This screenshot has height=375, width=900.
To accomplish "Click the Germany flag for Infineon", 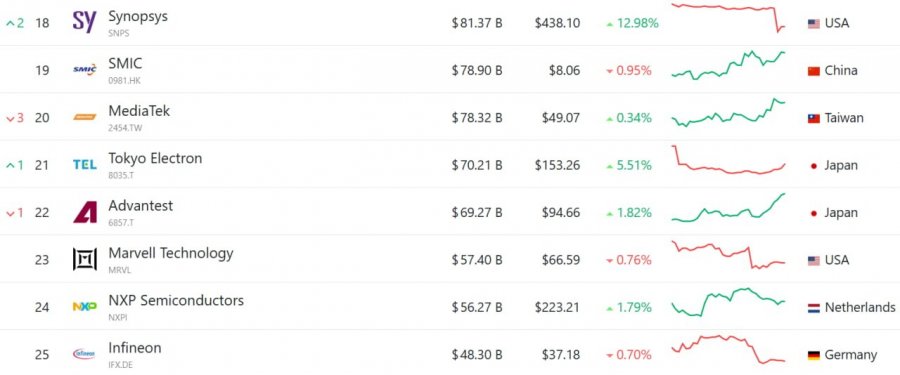I will click(813, 355).
